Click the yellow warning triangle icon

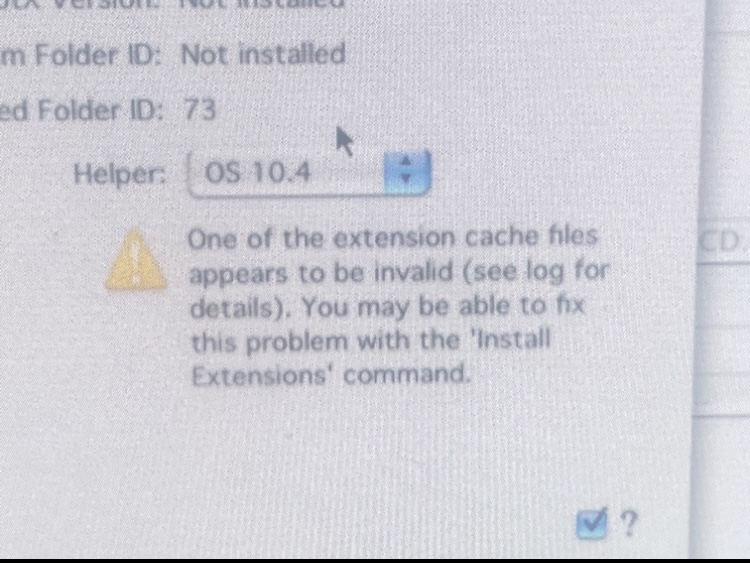(136, 261)
